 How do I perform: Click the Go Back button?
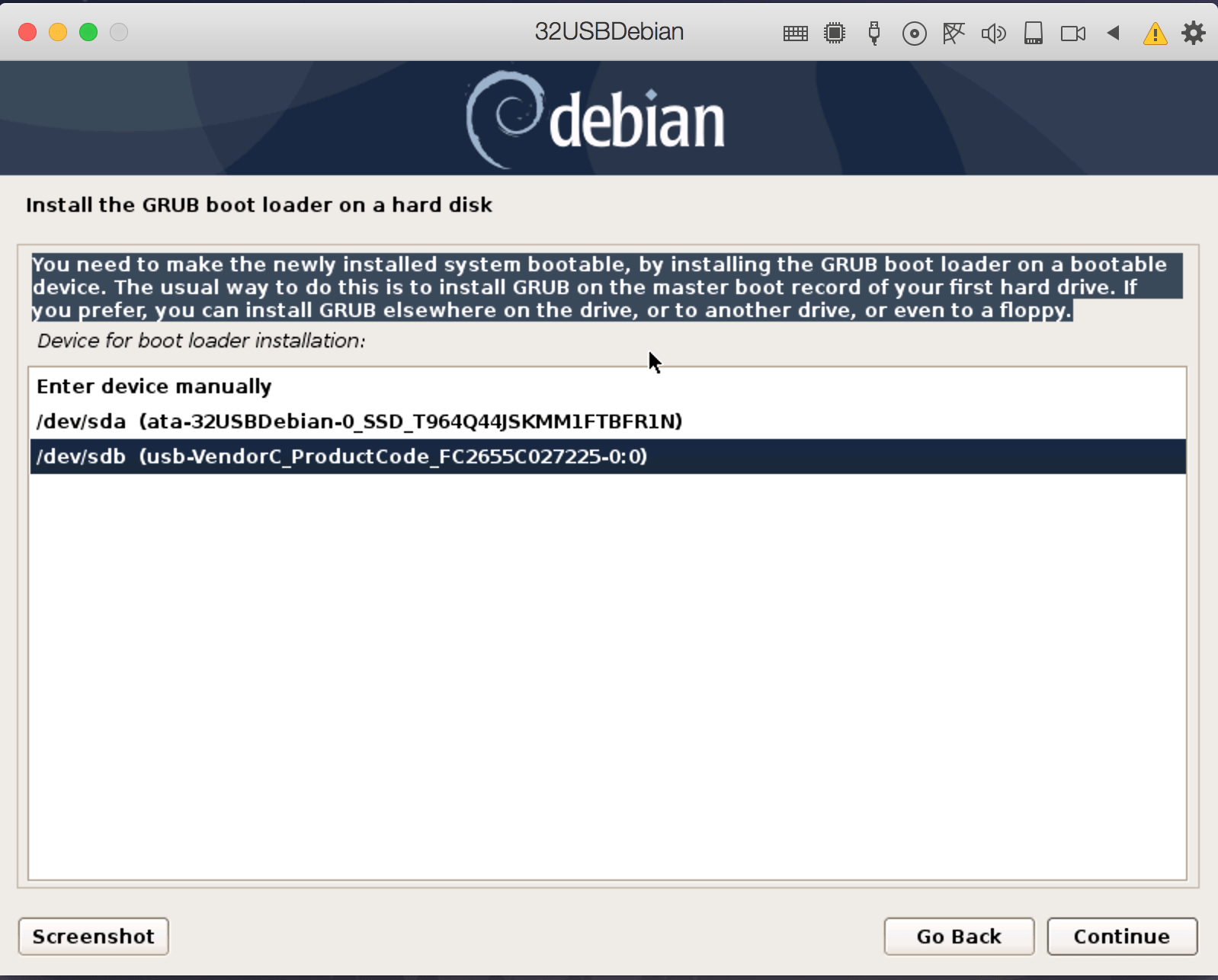point(959,937)
